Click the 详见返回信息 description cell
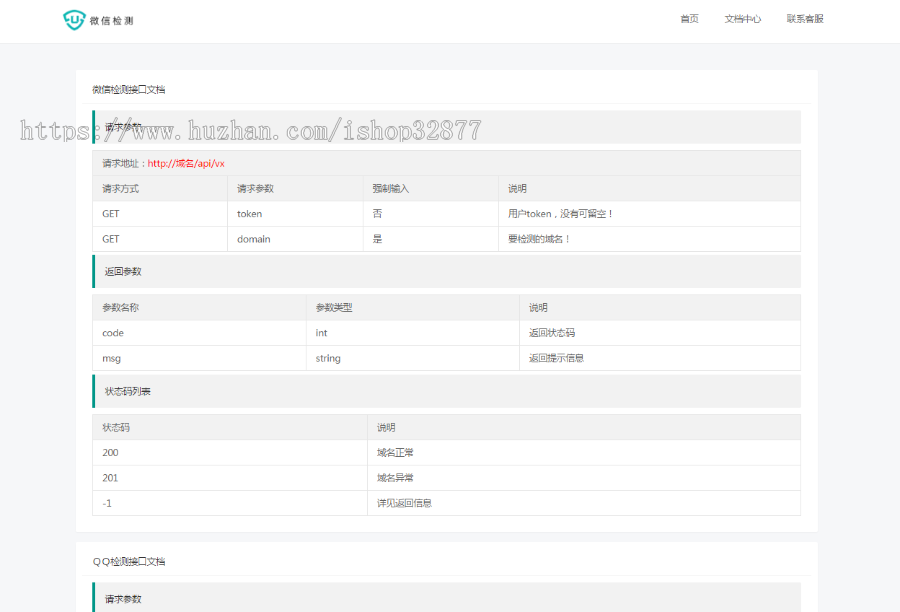The height and width of the screenshot is (612, 900). click(x=584, y=503)
